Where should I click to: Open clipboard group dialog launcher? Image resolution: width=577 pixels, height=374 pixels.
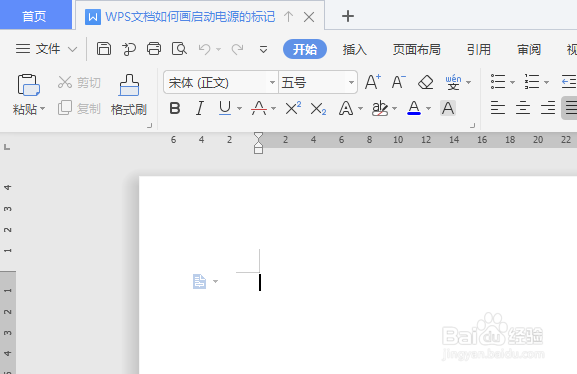click(x=149, y=126)
